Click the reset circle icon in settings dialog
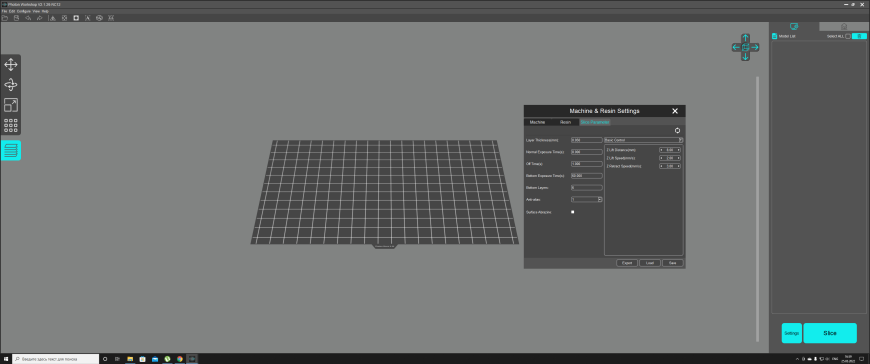This screenshot has width=870, height=364. pyautogui.click(x=677, y=130)
